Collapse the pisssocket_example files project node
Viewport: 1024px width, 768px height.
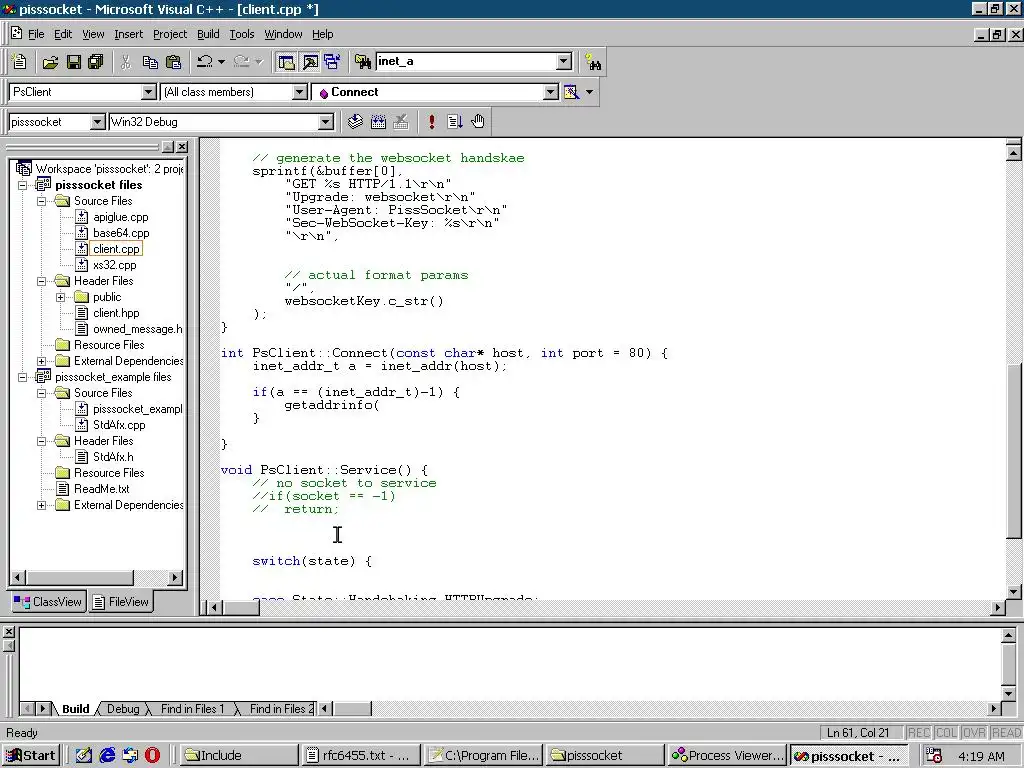point(23,377)
